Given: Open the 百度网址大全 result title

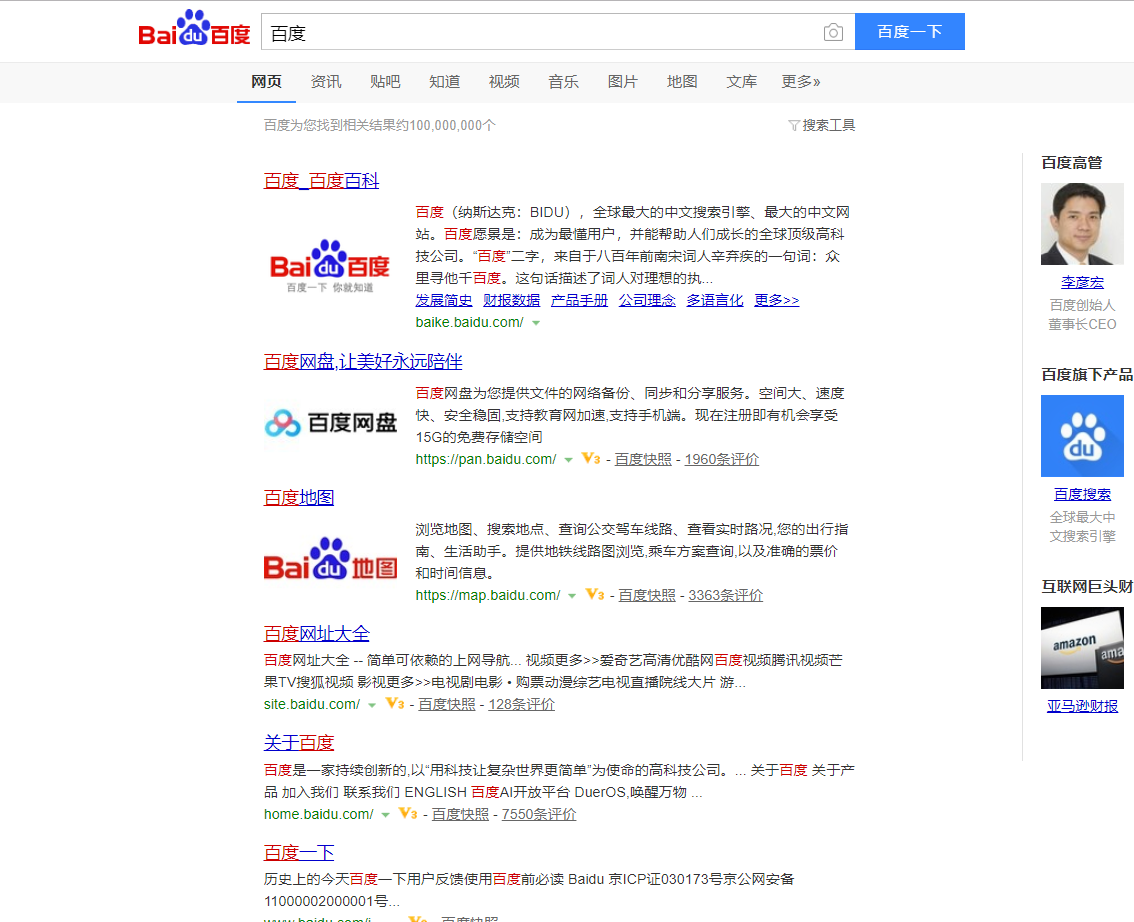Looking at the screenshot, I should 317,633.
